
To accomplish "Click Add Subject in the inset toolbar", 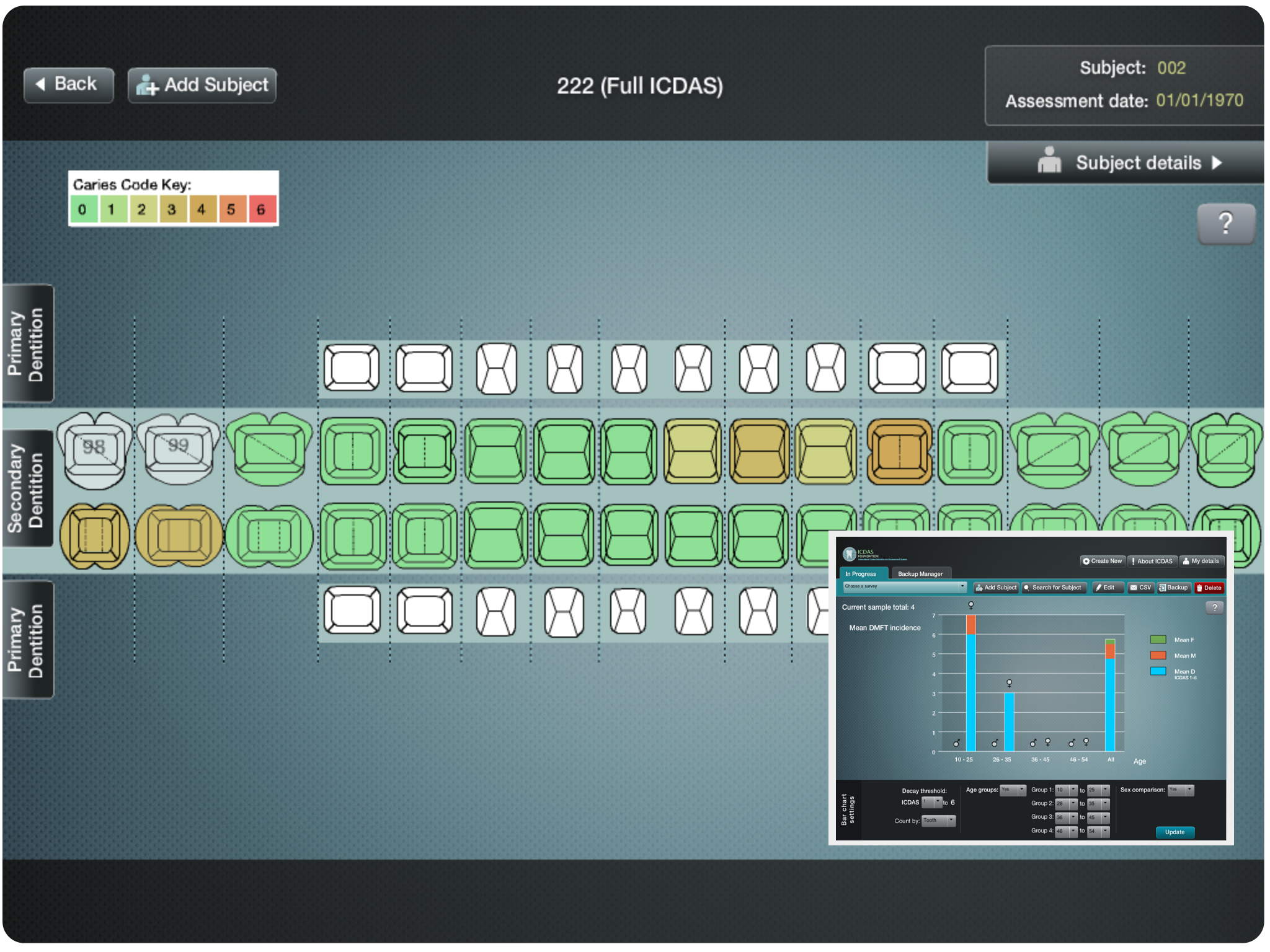I will [x=996, y=588].
